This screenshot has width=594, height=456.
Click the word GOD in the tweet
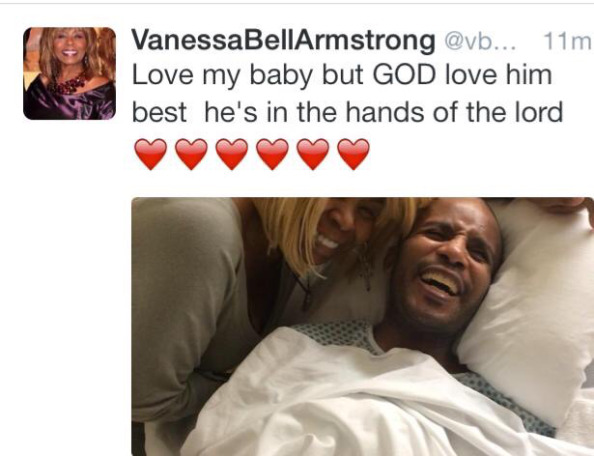click(x=404, y=75)
